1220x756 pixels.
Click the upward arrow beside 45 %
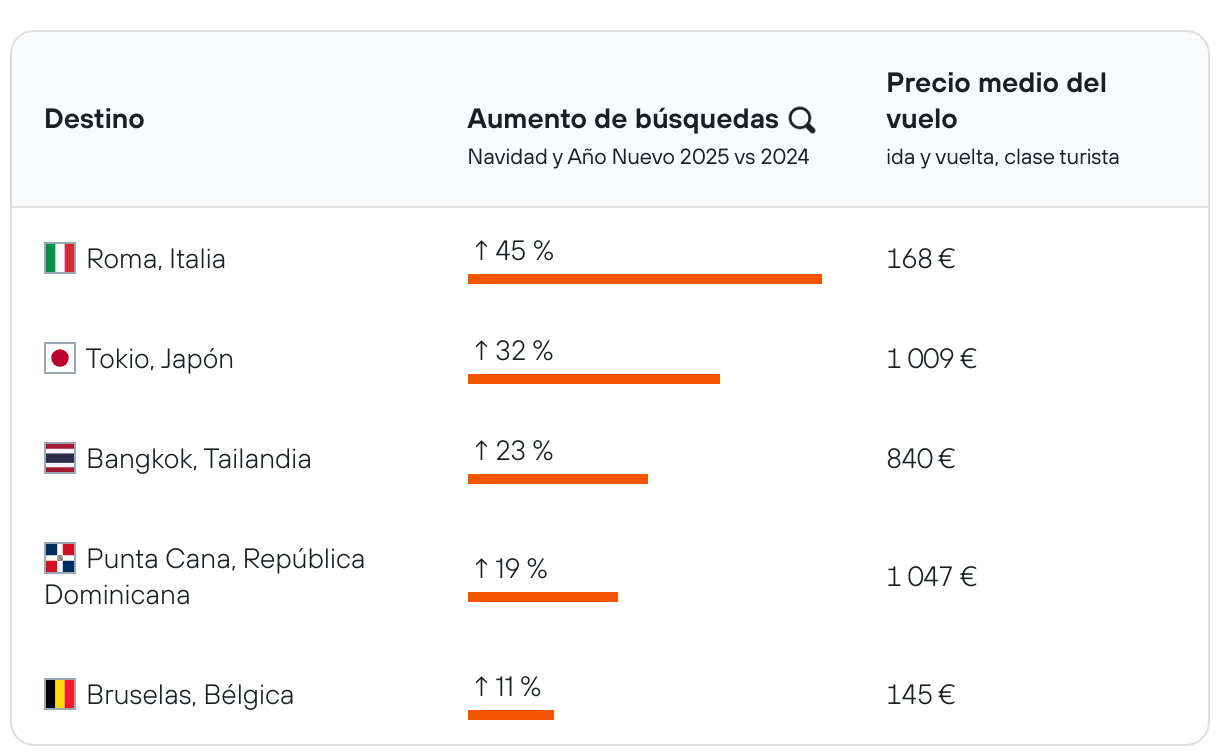click(x=481, y=251)
